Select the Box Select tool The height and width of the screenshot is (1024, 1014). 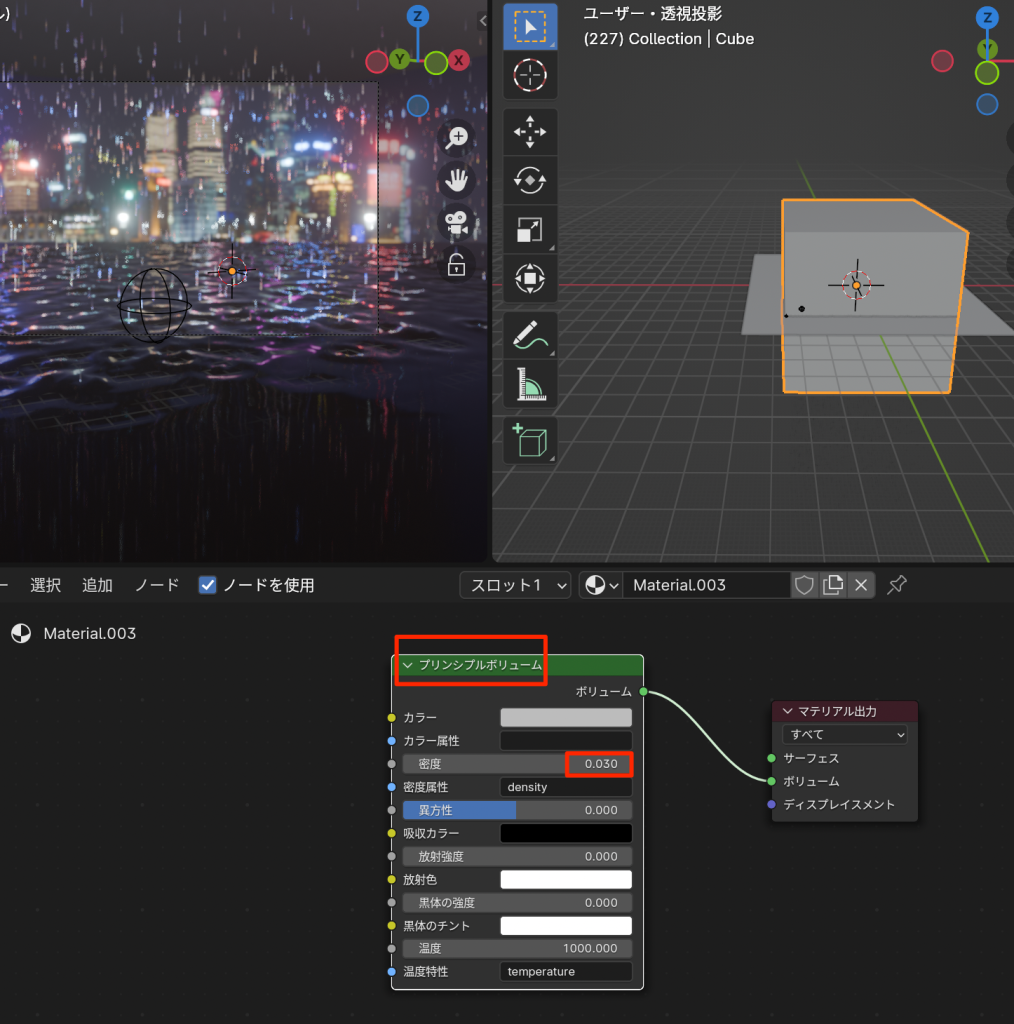529,27
